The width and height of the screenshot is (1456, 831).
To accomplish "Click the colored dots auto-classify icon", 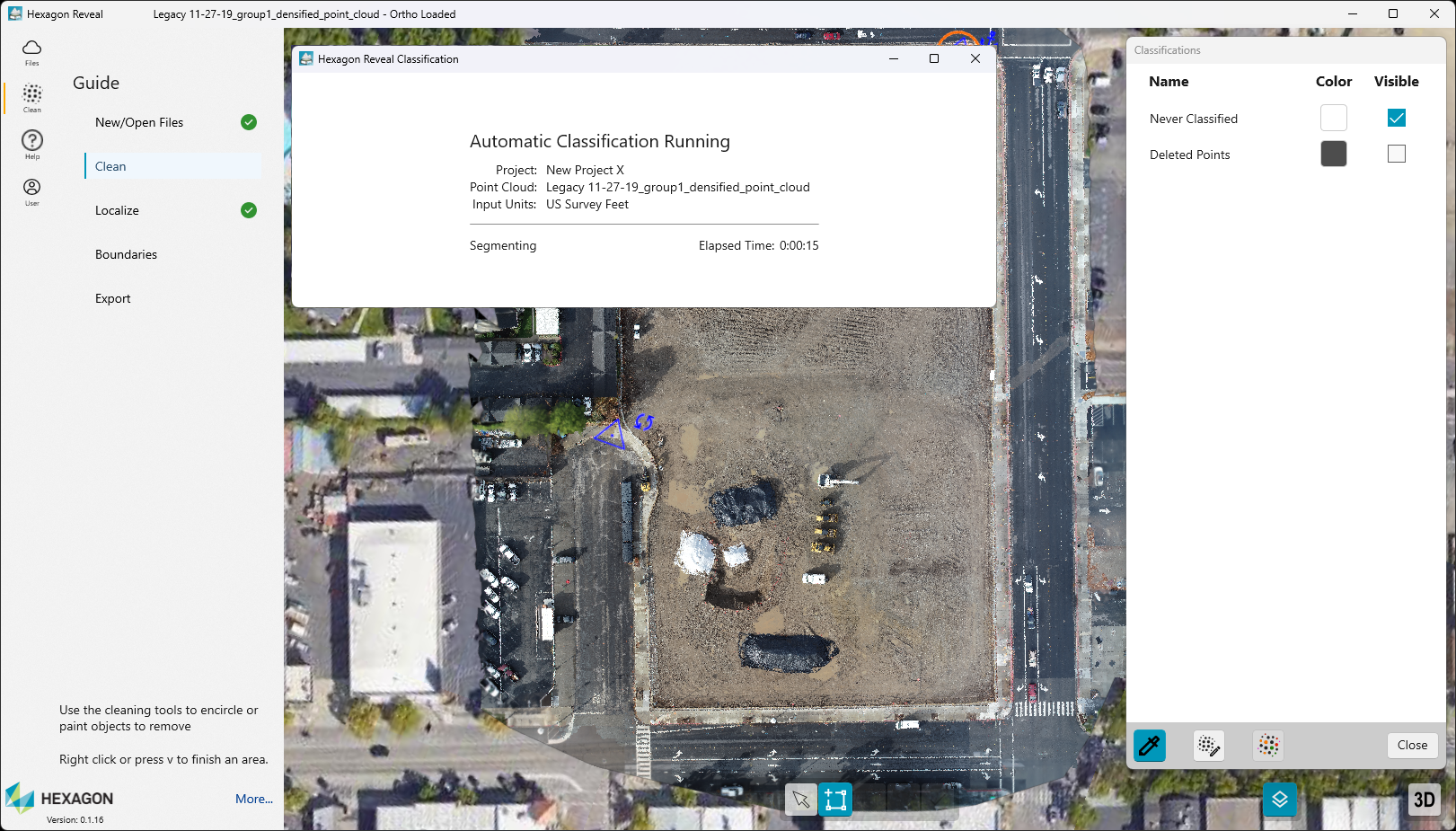I will pos(1268,746).
